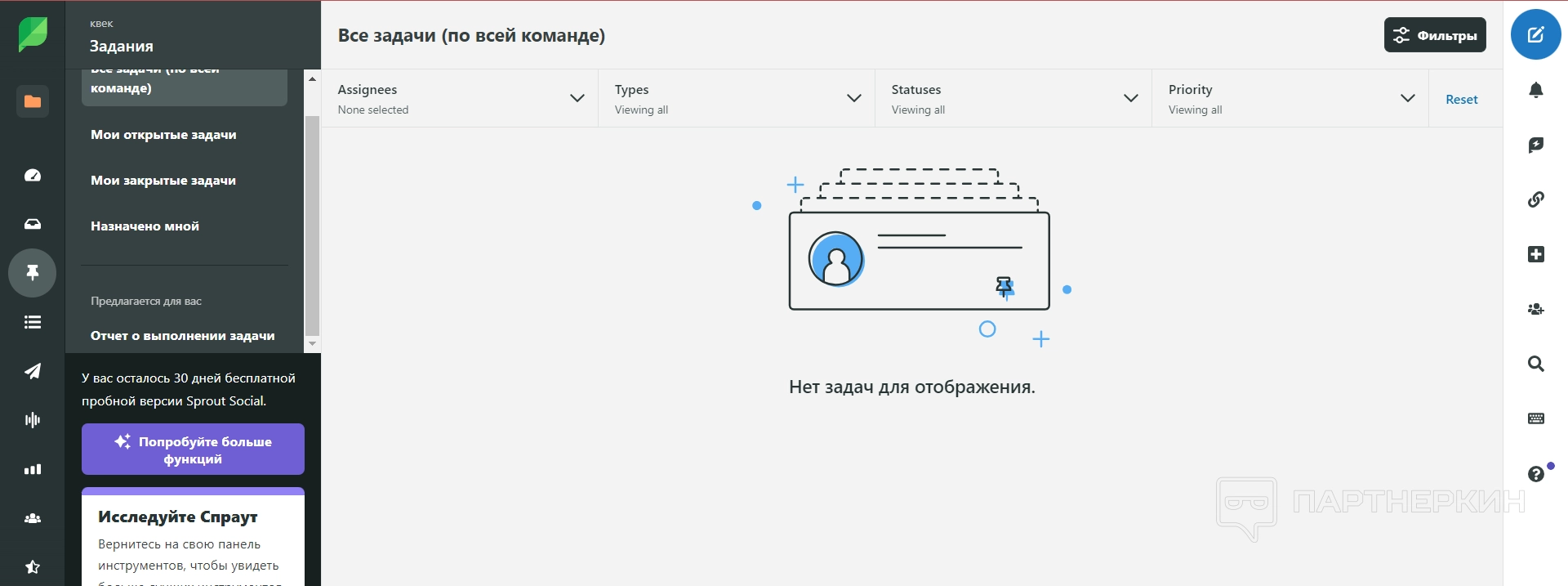Viewport: 1568px width, 586px height.
Task: Open the reviews star icon
Action: coord(33,566)
